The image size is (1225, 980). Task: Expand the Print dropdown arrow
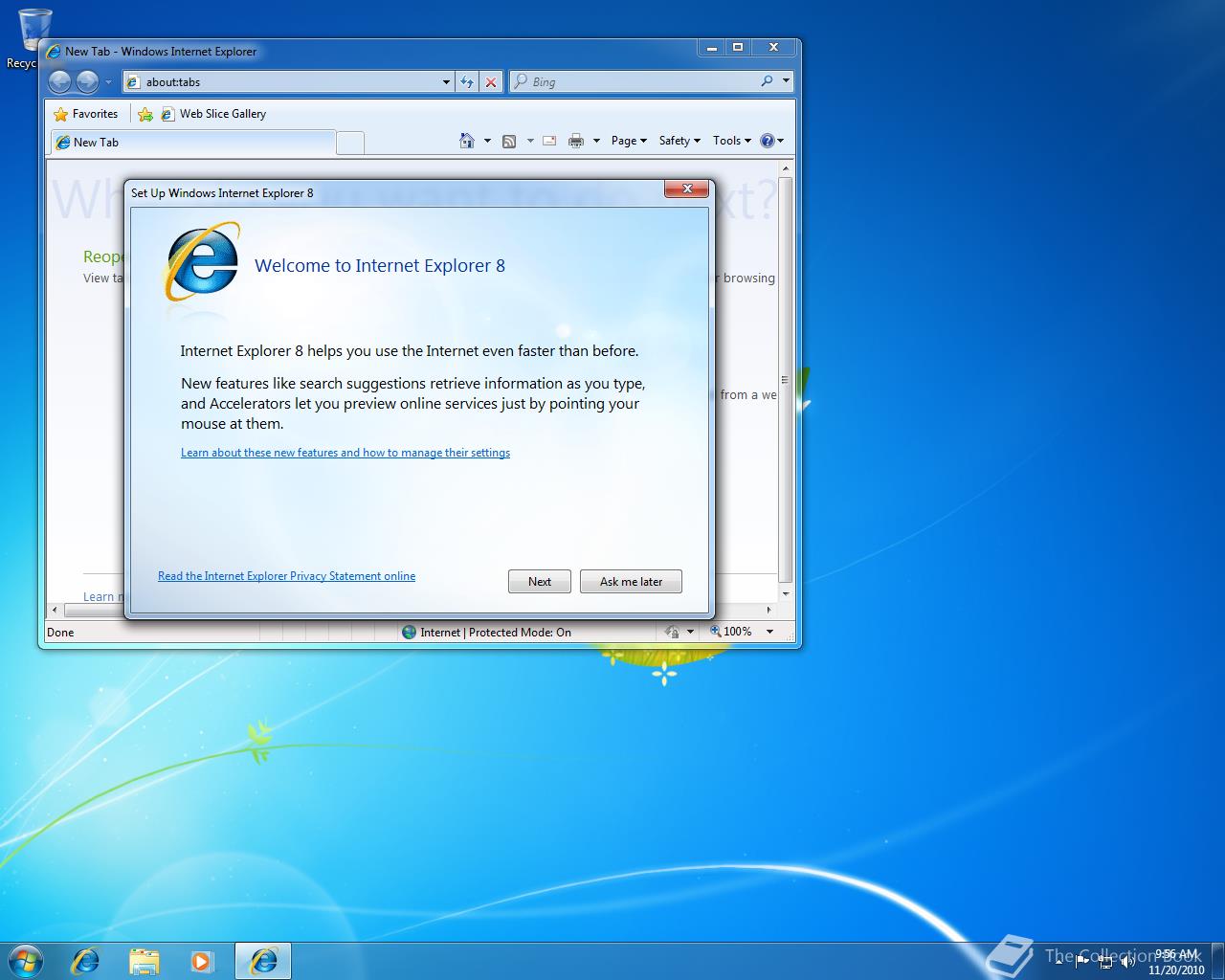point(596,141)
